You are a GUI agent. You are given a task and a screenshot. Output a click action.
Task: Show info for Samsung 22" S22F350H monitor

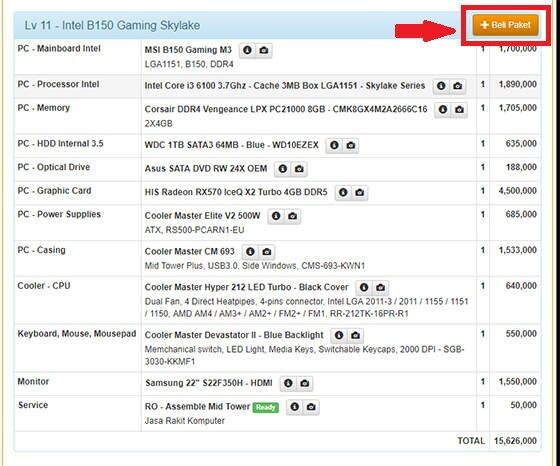(x=288, y=383)
